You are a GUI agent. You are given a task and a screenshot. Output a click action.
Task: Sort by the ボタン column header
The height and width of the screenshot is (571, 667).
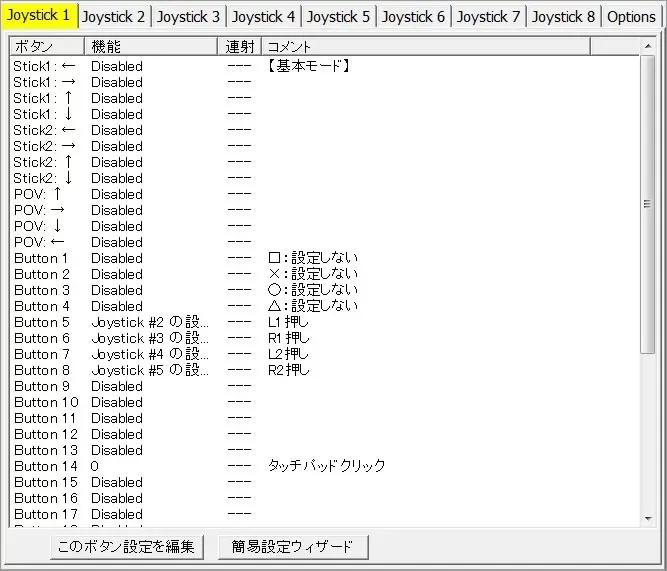[47, 46]
